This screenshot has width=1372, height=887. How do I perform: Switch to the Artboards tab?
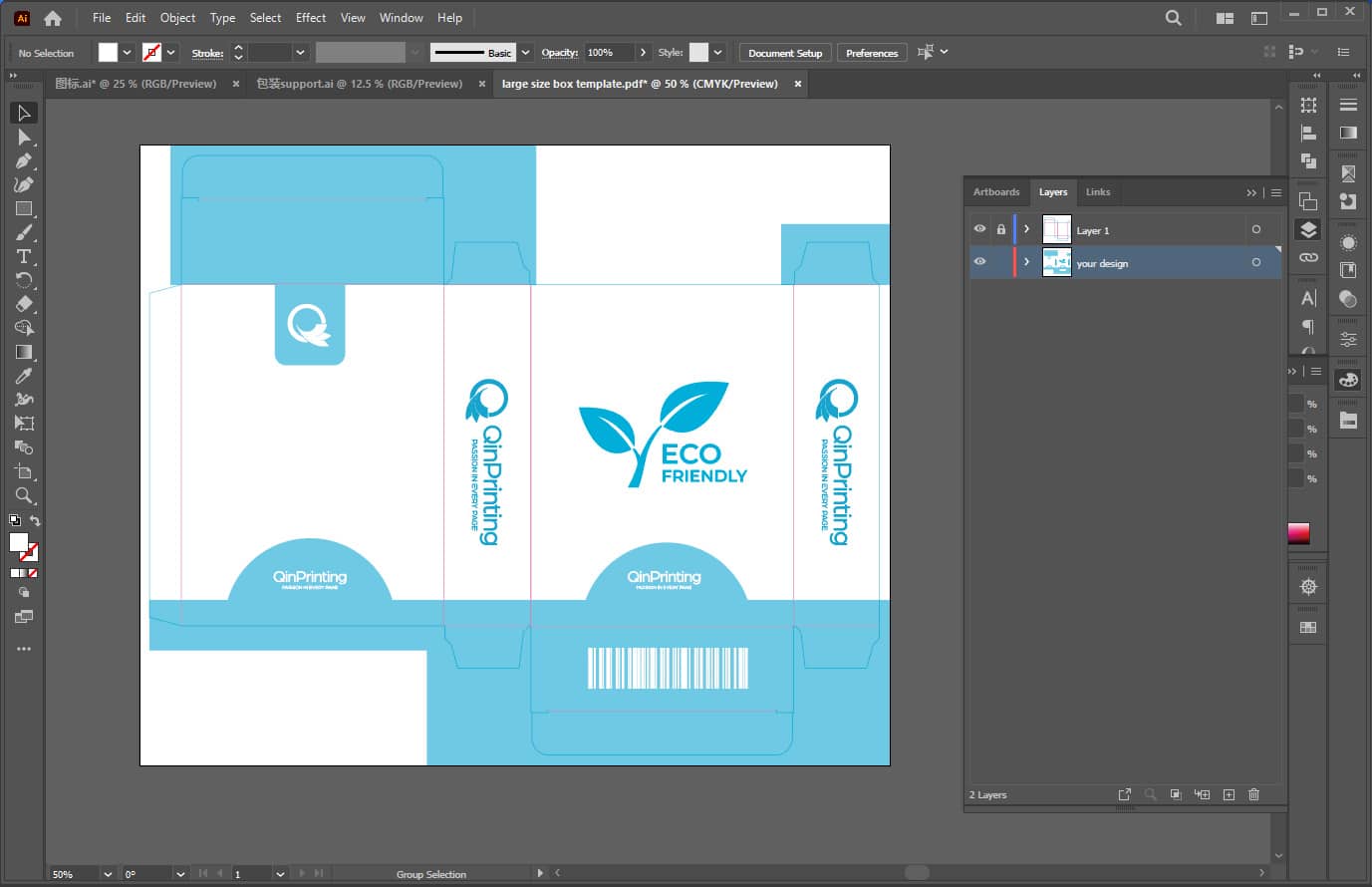click(x=996, y=192)
